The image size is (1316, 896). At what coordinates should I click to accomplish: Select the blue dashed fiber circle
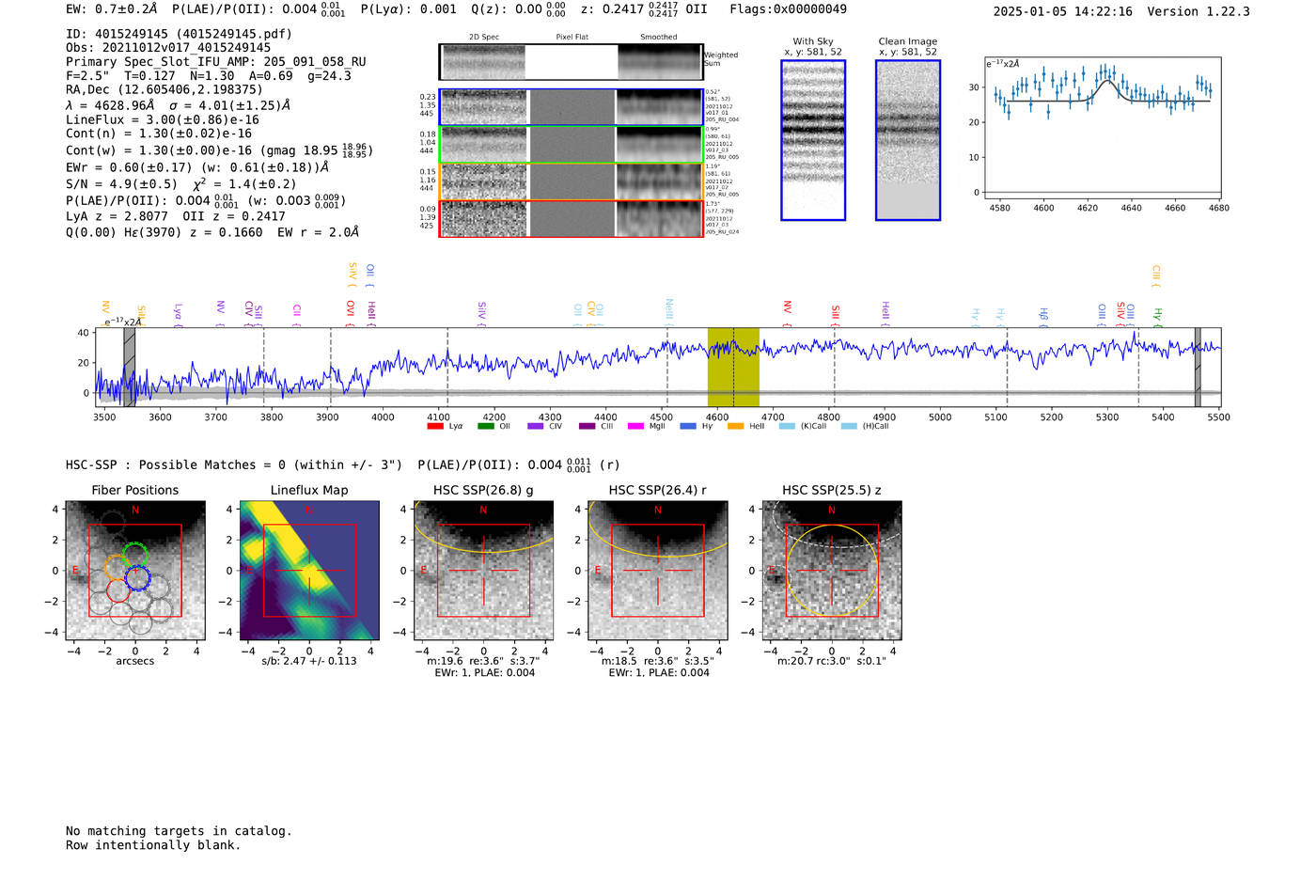[137, 578]
